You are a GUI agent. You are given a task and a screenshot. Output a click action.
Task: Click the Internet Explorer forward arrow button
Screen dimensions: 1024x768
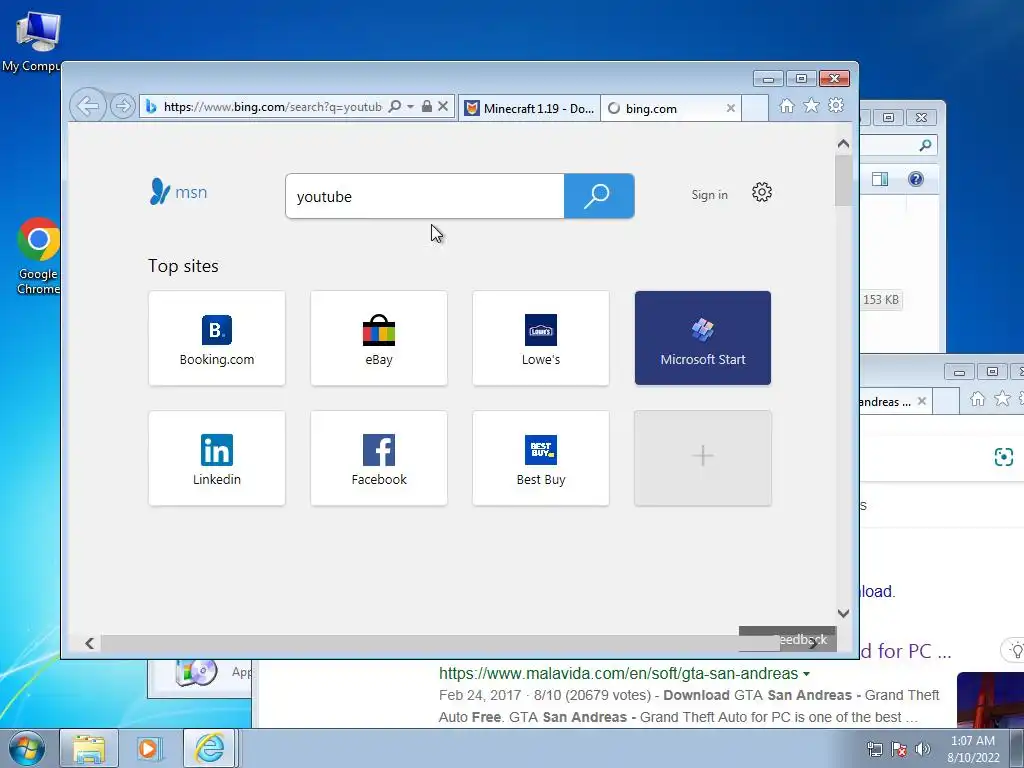[123, 106]
